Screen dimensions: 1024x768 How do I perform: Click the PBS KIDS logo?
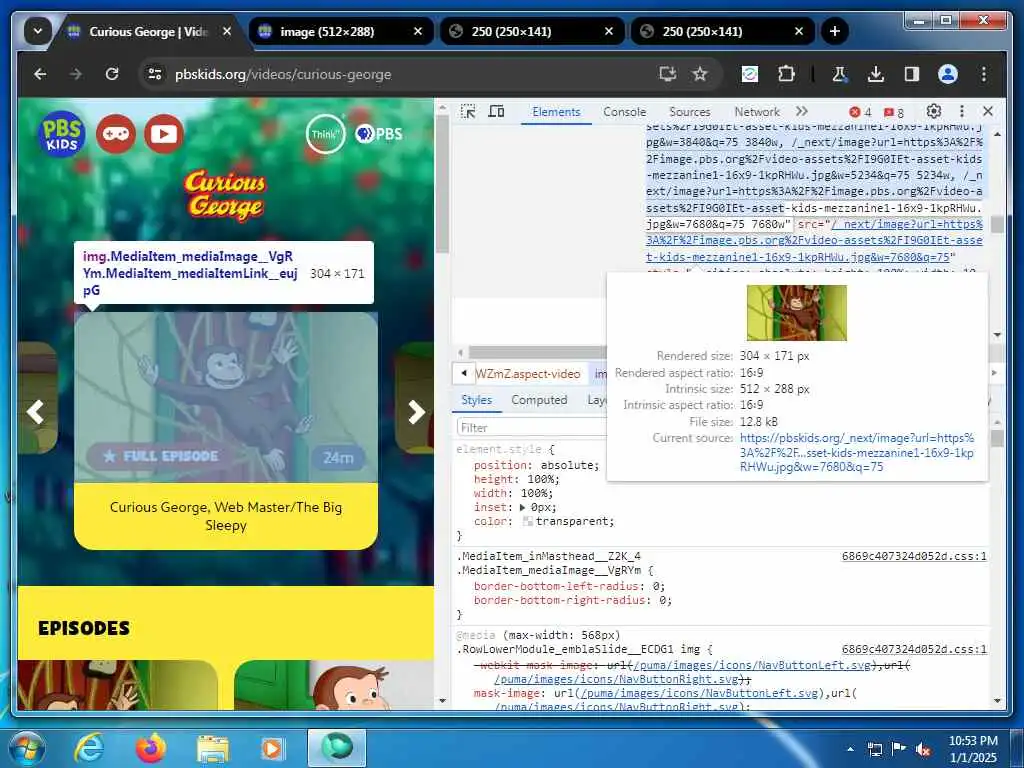[x=62, y=134]
